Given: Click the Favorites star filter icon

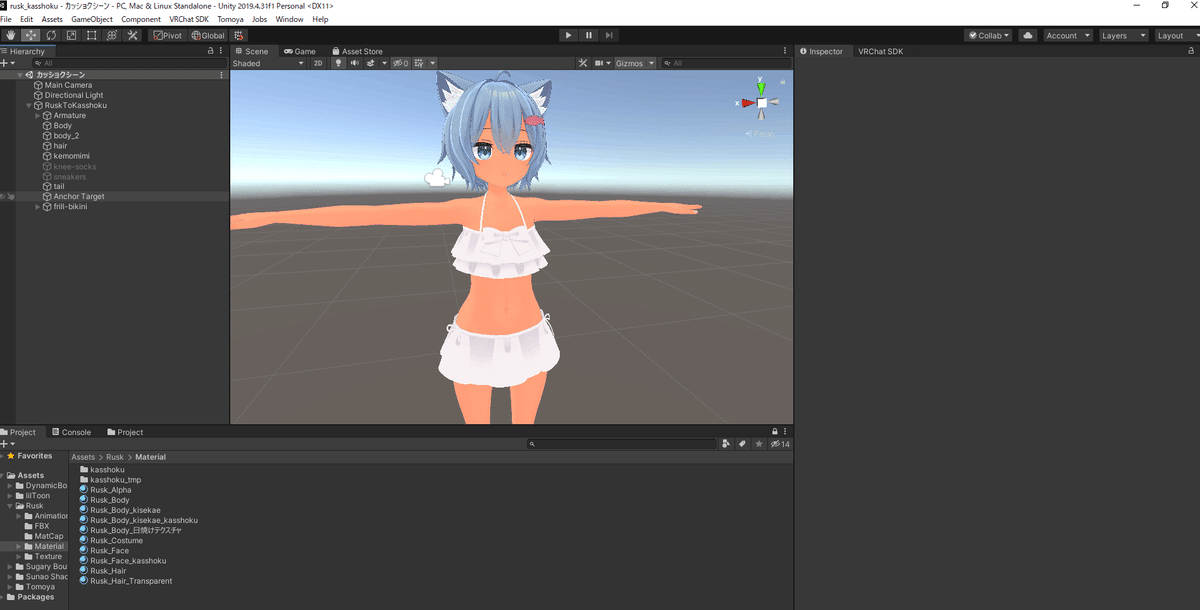Looking at the screenshot, I should pos(760,444).
